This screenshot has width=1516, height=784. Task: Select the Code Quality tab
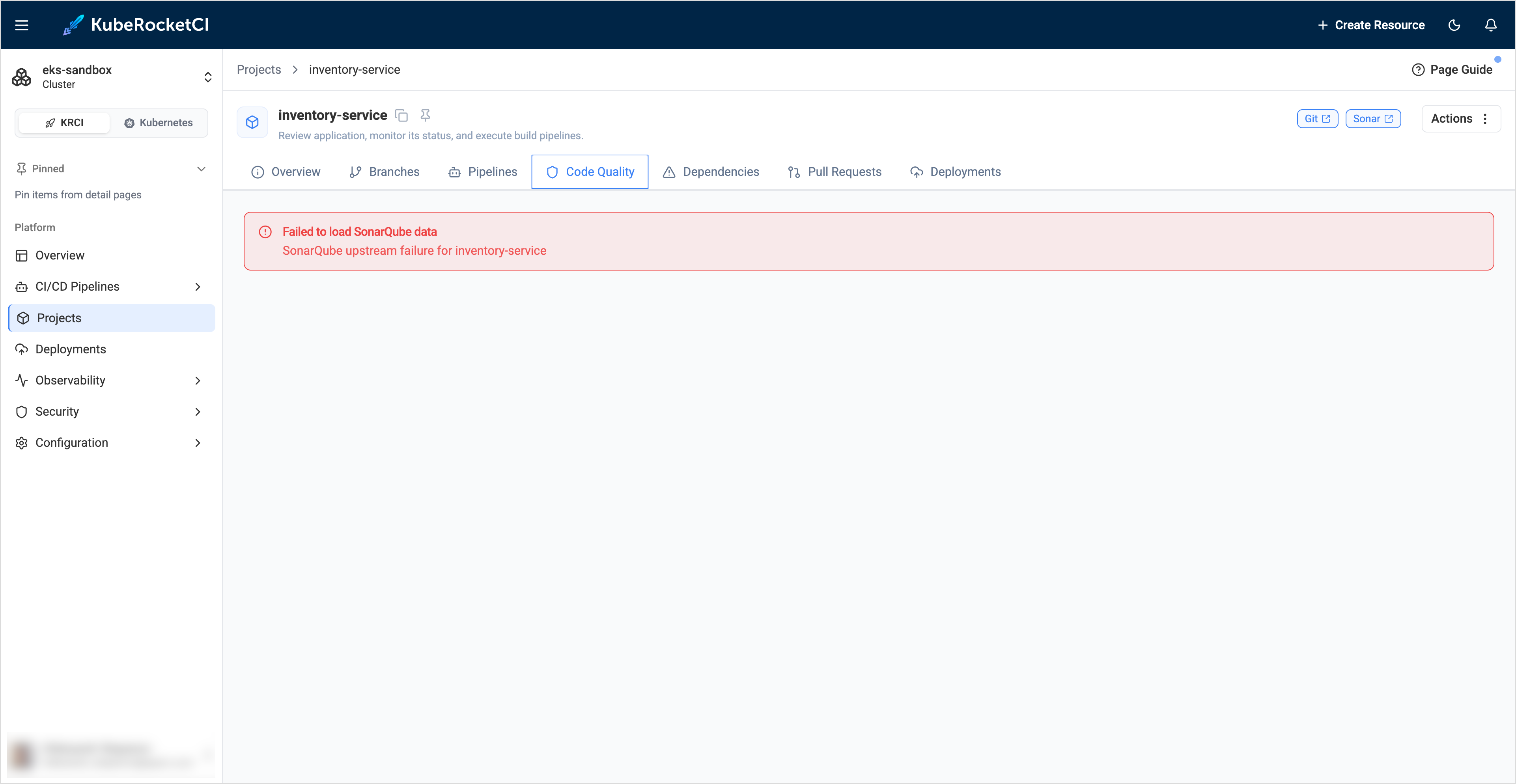(590, 172)
